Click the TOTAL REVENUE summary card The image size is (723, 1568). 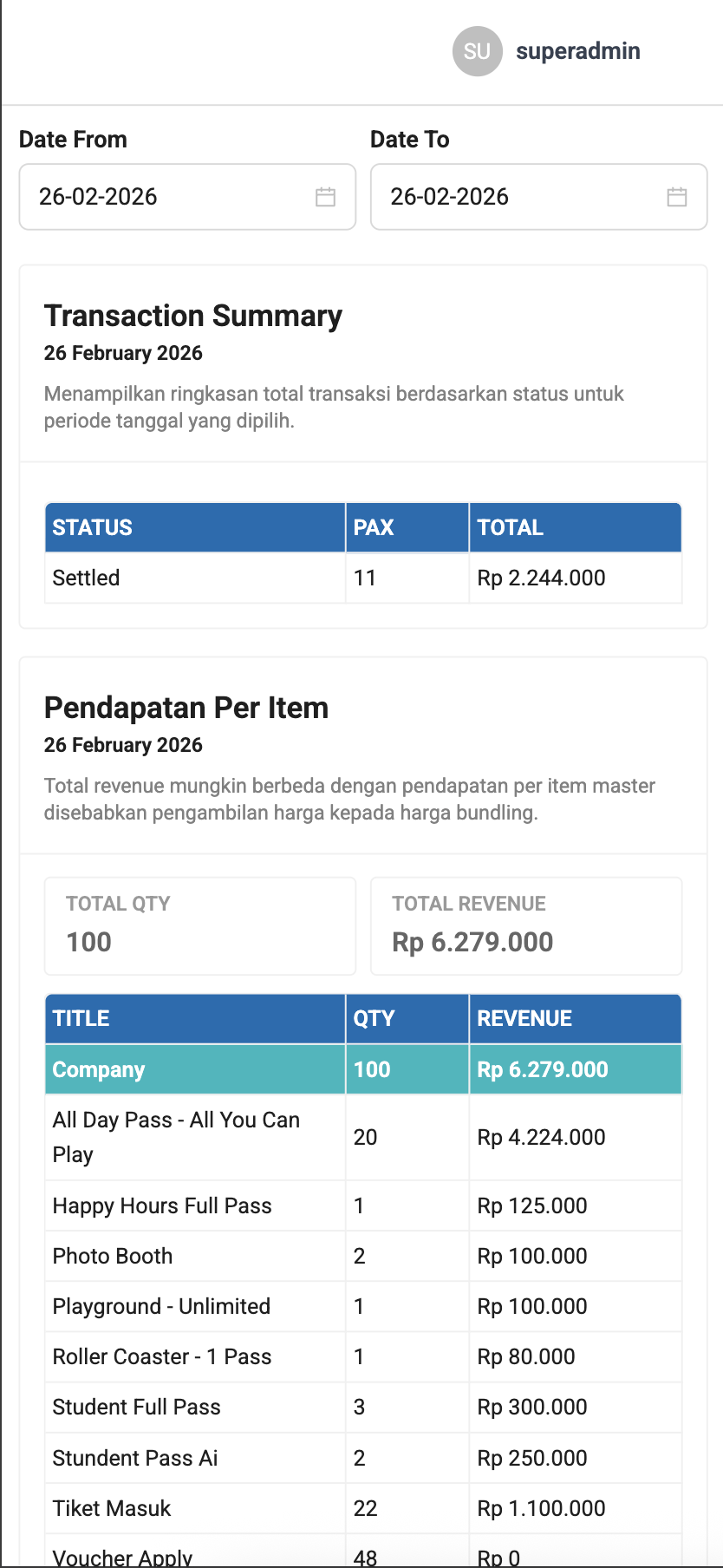coord(525,925)
